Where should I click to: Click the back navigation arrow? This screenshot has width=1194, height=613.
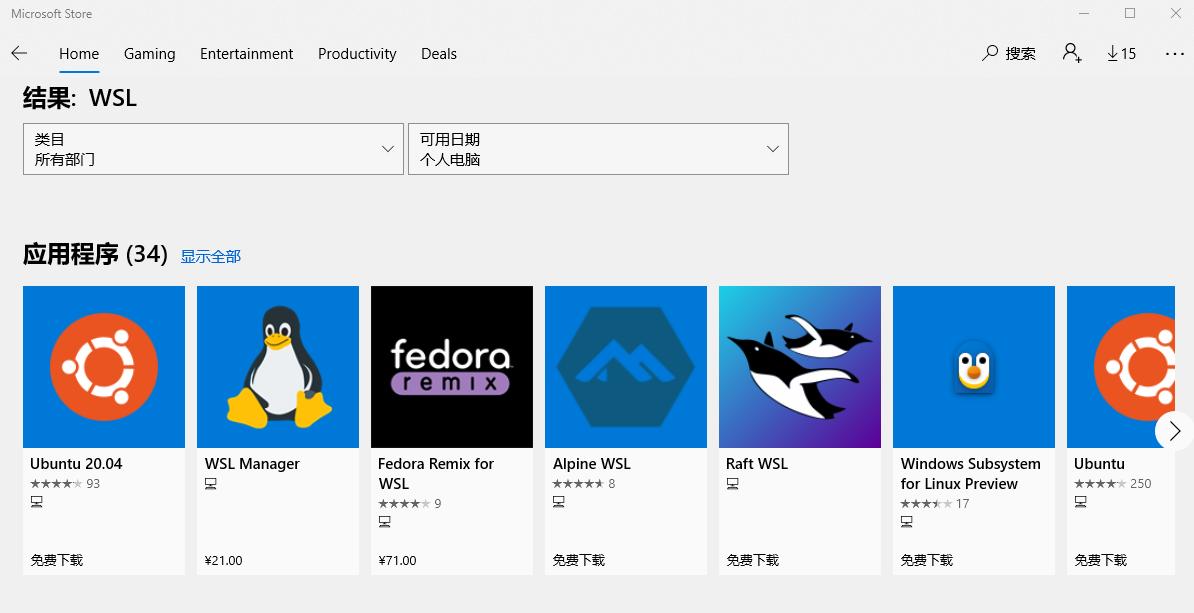19,53
